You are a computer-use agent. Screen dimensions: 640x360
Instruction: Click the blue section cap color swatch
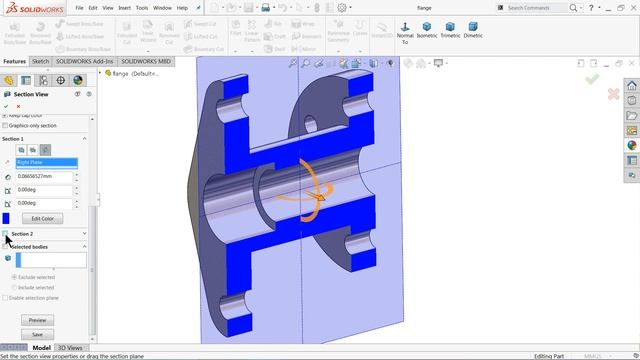(x=6, y=218)
